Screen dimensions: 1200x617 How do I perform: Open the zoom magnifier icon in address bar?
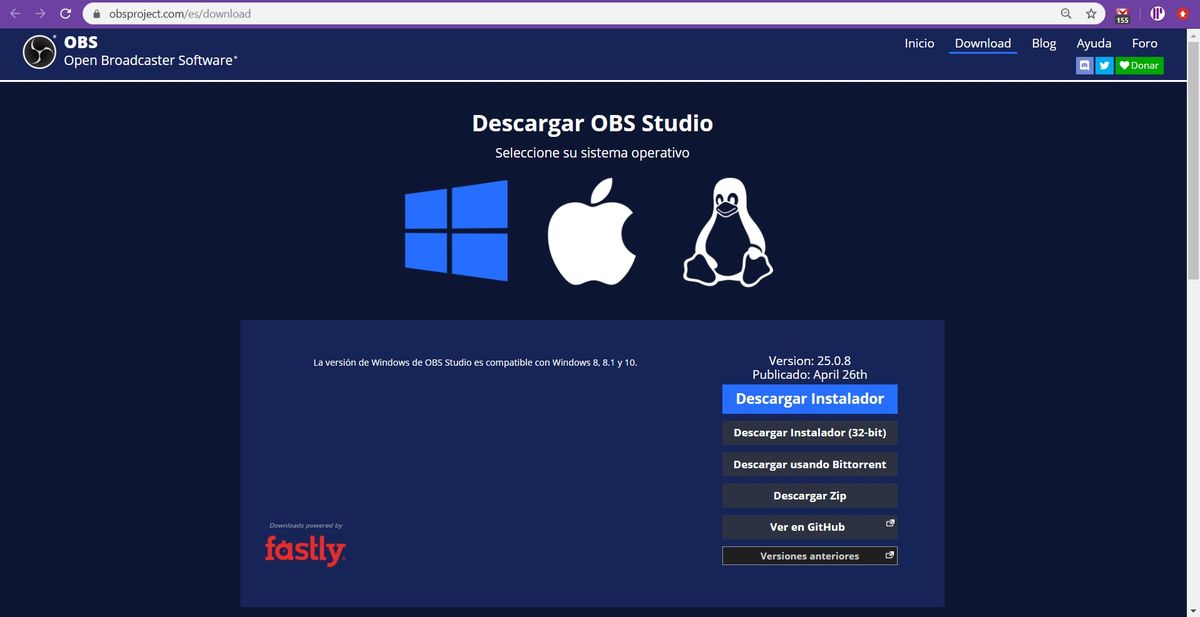[1066, 14]
